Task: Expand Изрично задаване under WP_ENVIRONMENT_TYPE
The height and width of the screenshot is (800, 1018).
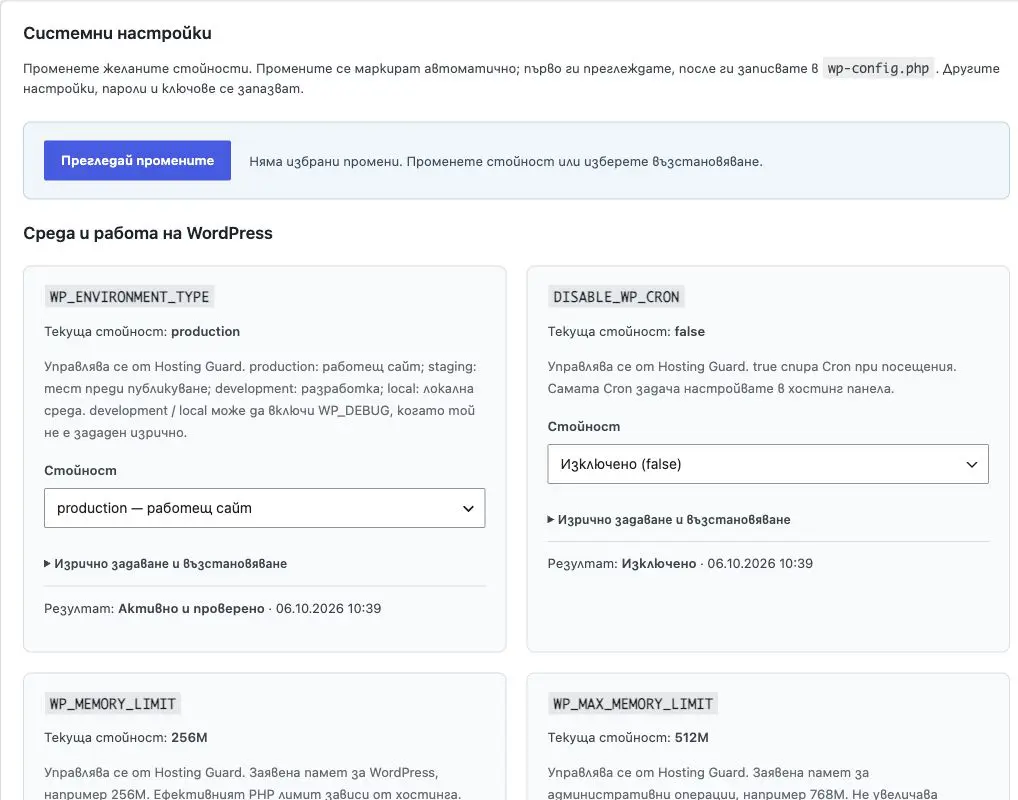Action: click(166, 564)
